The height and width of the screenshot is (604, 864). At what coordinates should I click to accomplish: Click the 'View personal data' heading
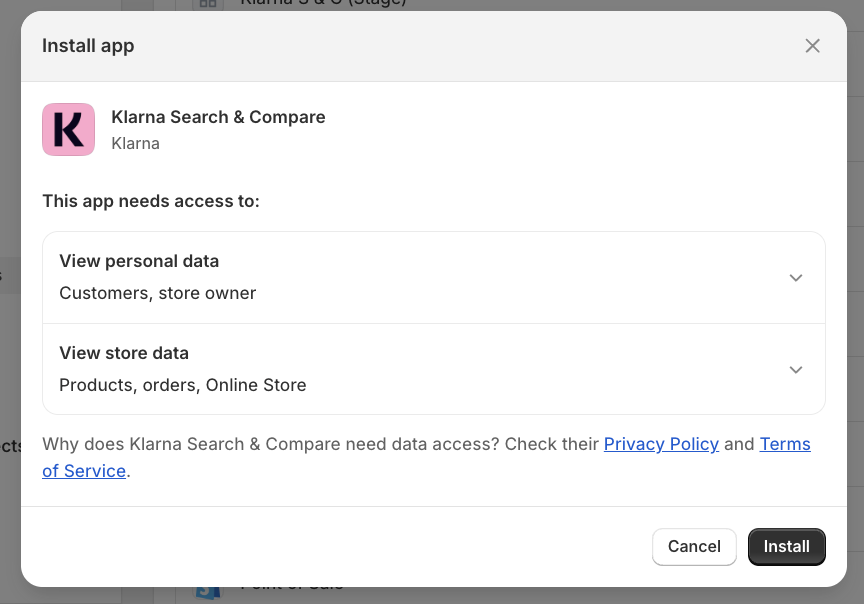(139, 261)
